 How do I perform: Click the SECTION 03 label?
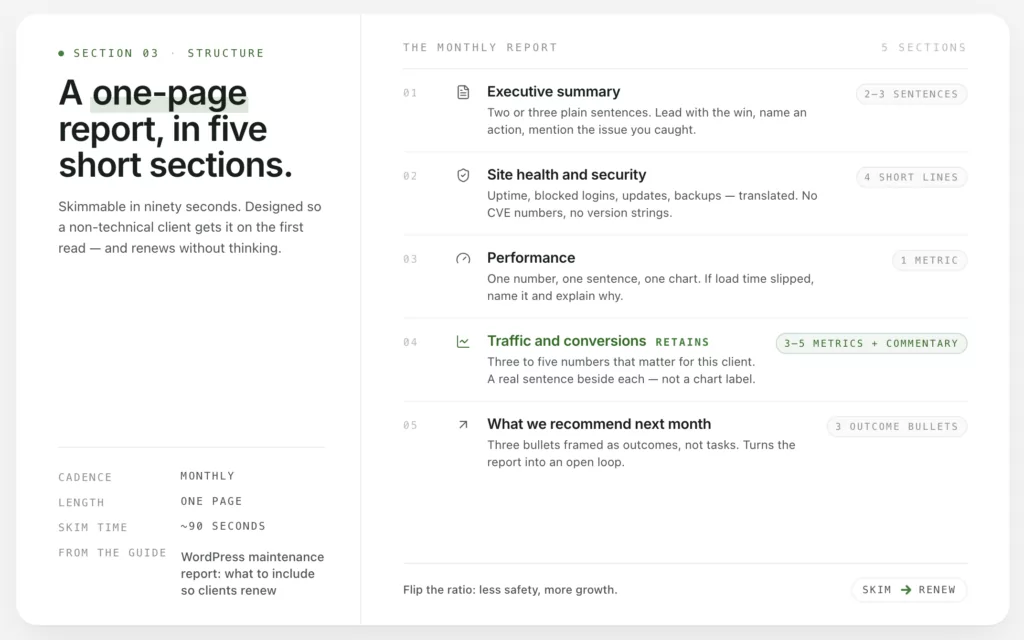(116, 53)
